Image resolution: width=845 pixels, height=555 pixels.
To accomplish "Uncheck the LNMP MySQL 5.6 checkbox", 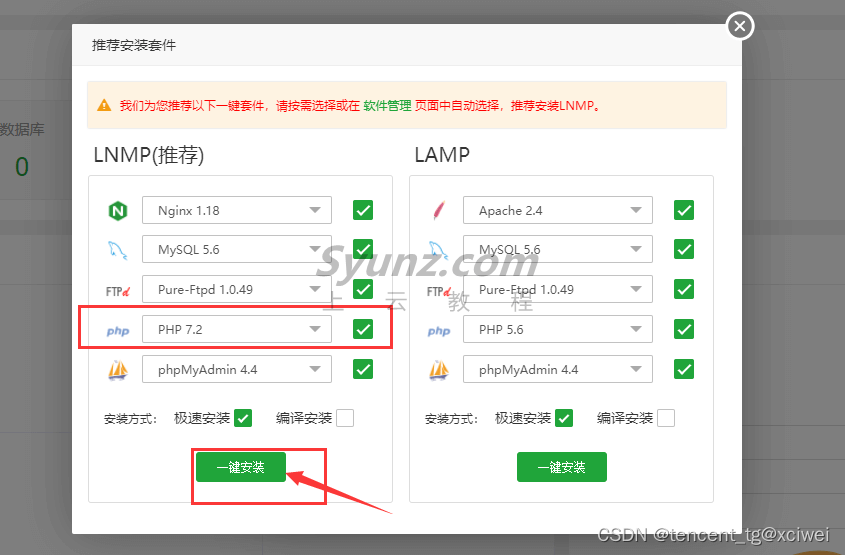I will click(x=363, y=249).
